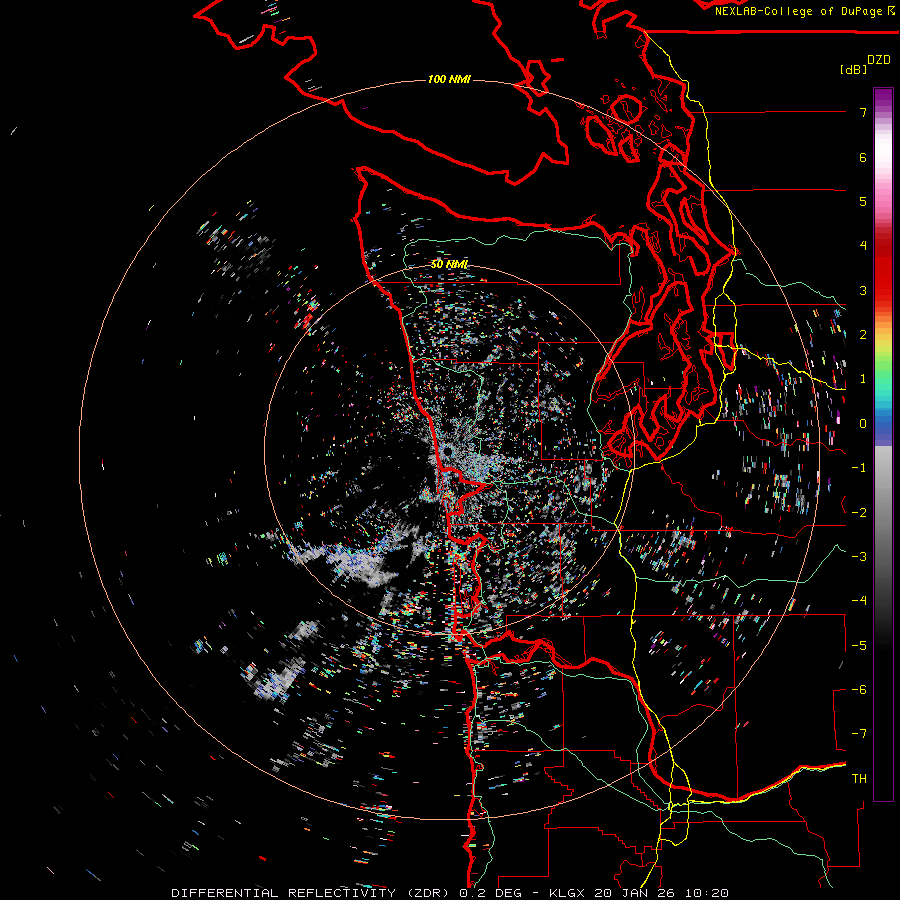Click the 6 value on color scale
Screen dimensions: 900x900
[863, 157]
